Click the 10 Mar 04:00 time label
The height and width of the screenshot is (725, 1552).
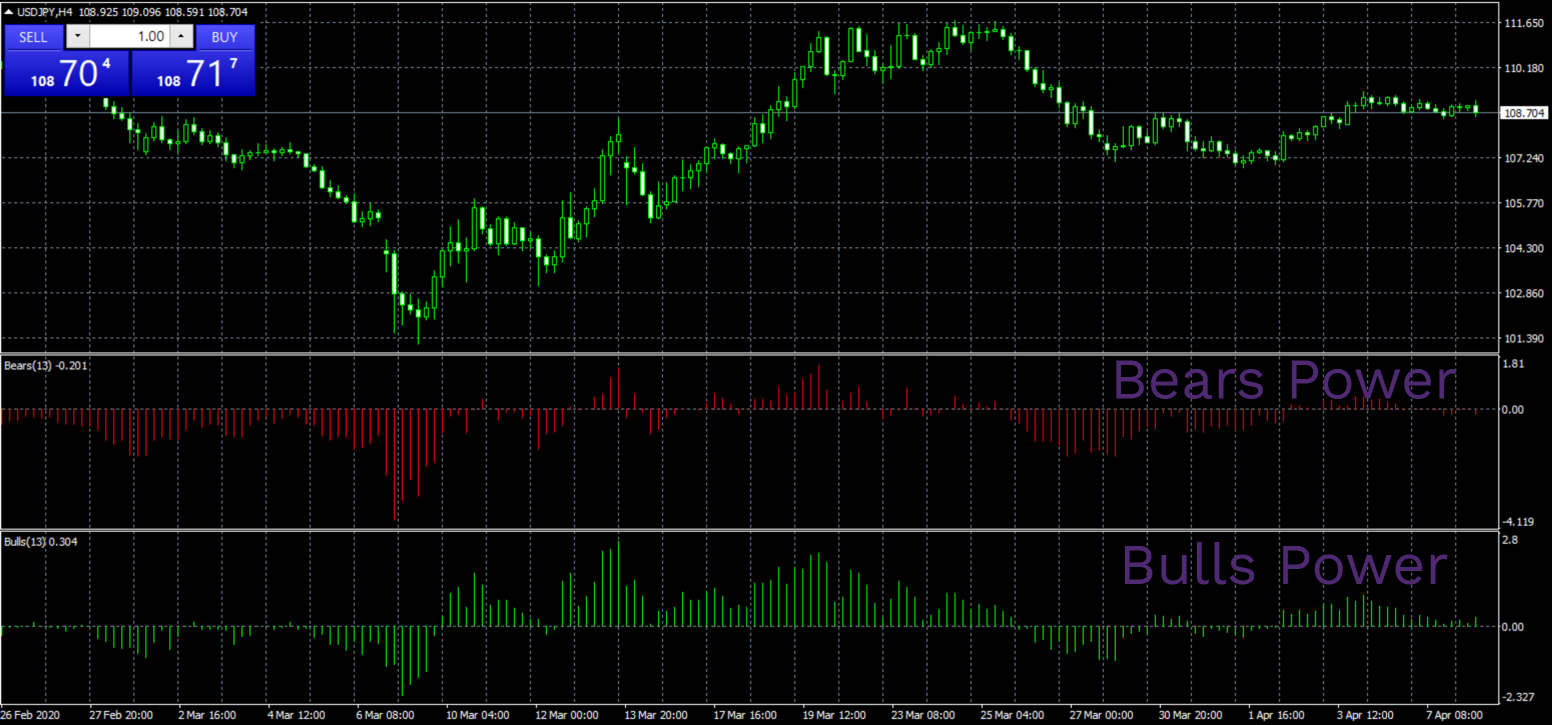477,716
